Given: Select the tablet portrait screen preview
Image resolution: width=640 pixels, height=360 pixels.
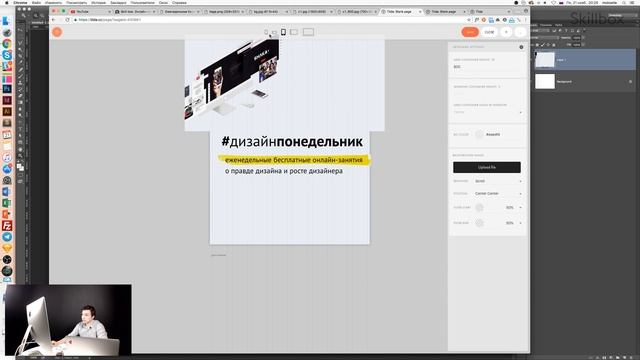Looking at the screenshot, I should click(x=283, y=32).
